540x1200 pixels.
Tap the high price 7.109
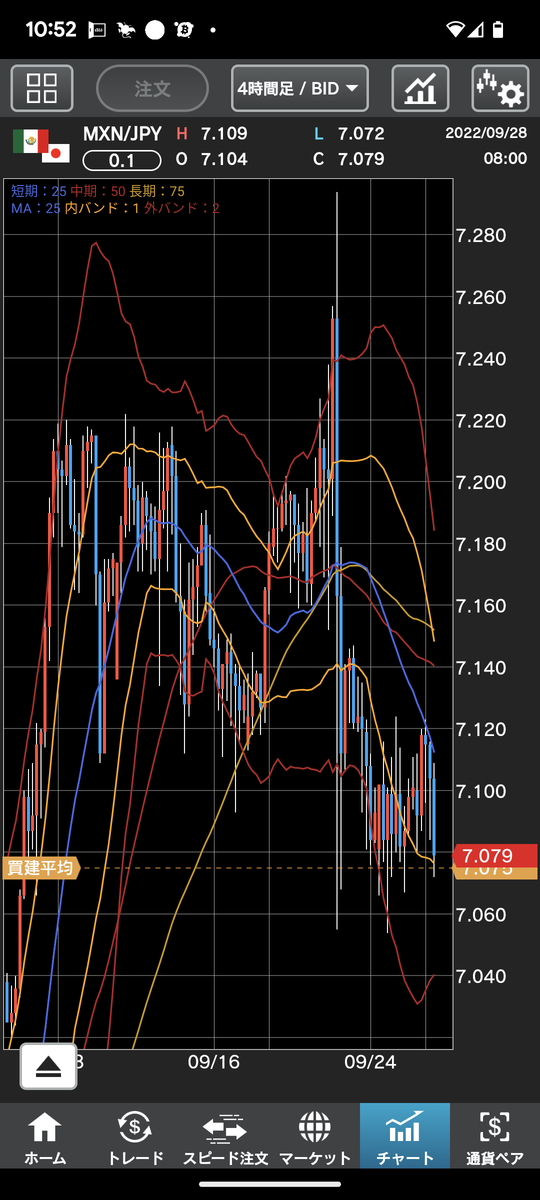click(x=222, y=134)
